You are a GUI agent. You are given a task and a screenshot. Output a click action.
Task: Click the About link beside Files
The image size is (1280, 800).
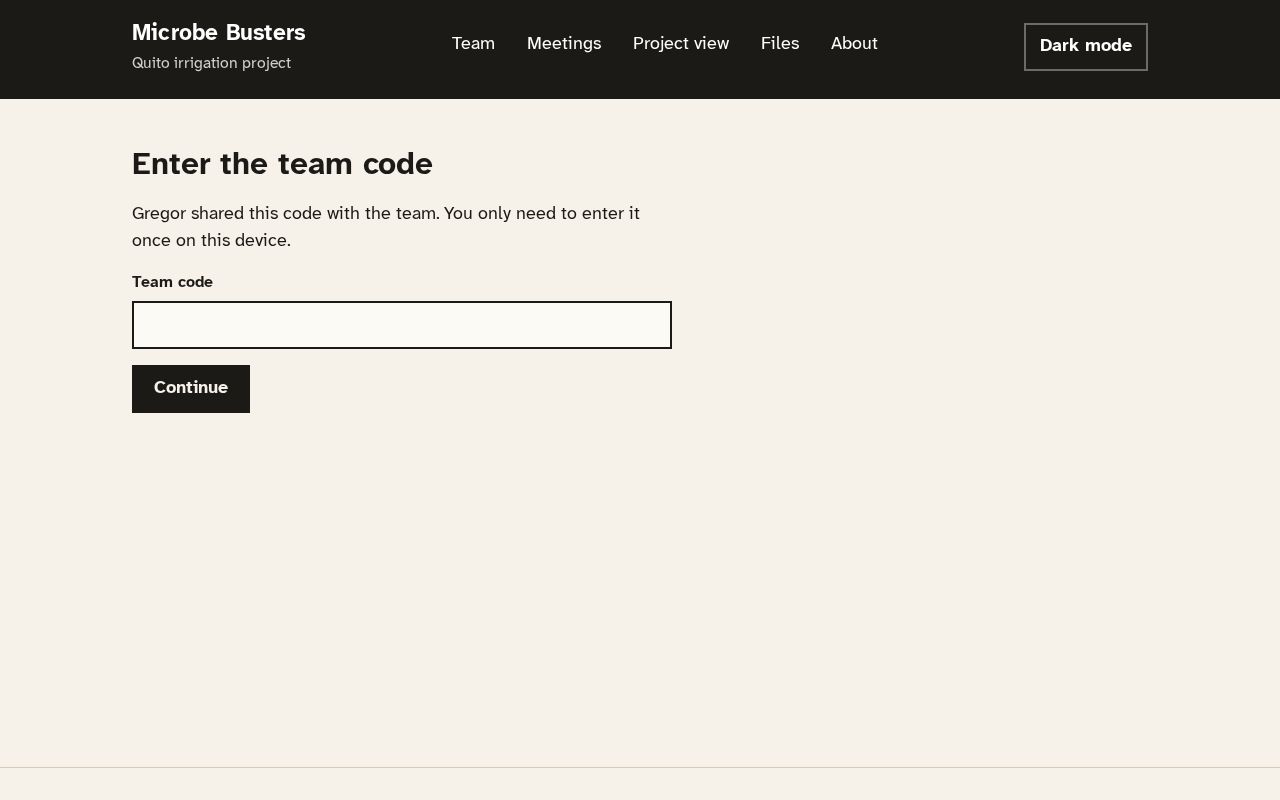pos(854,43)
